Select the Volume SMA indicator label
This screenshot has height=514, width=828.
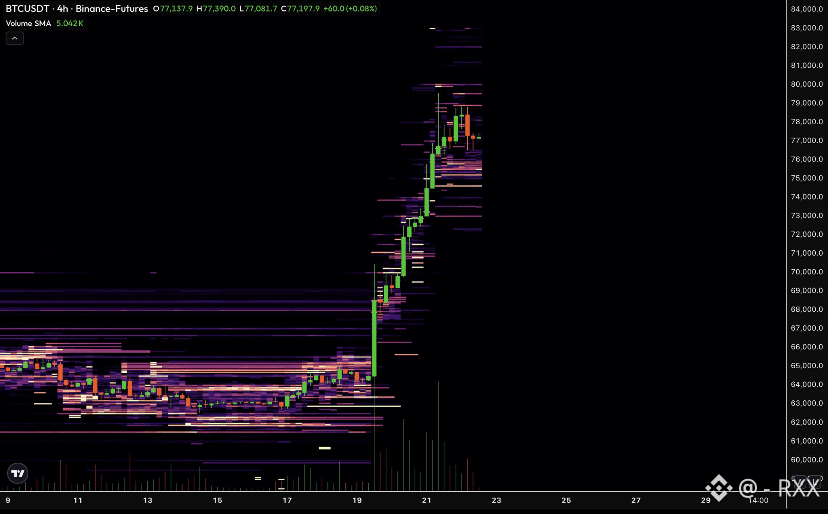[29, 23]
